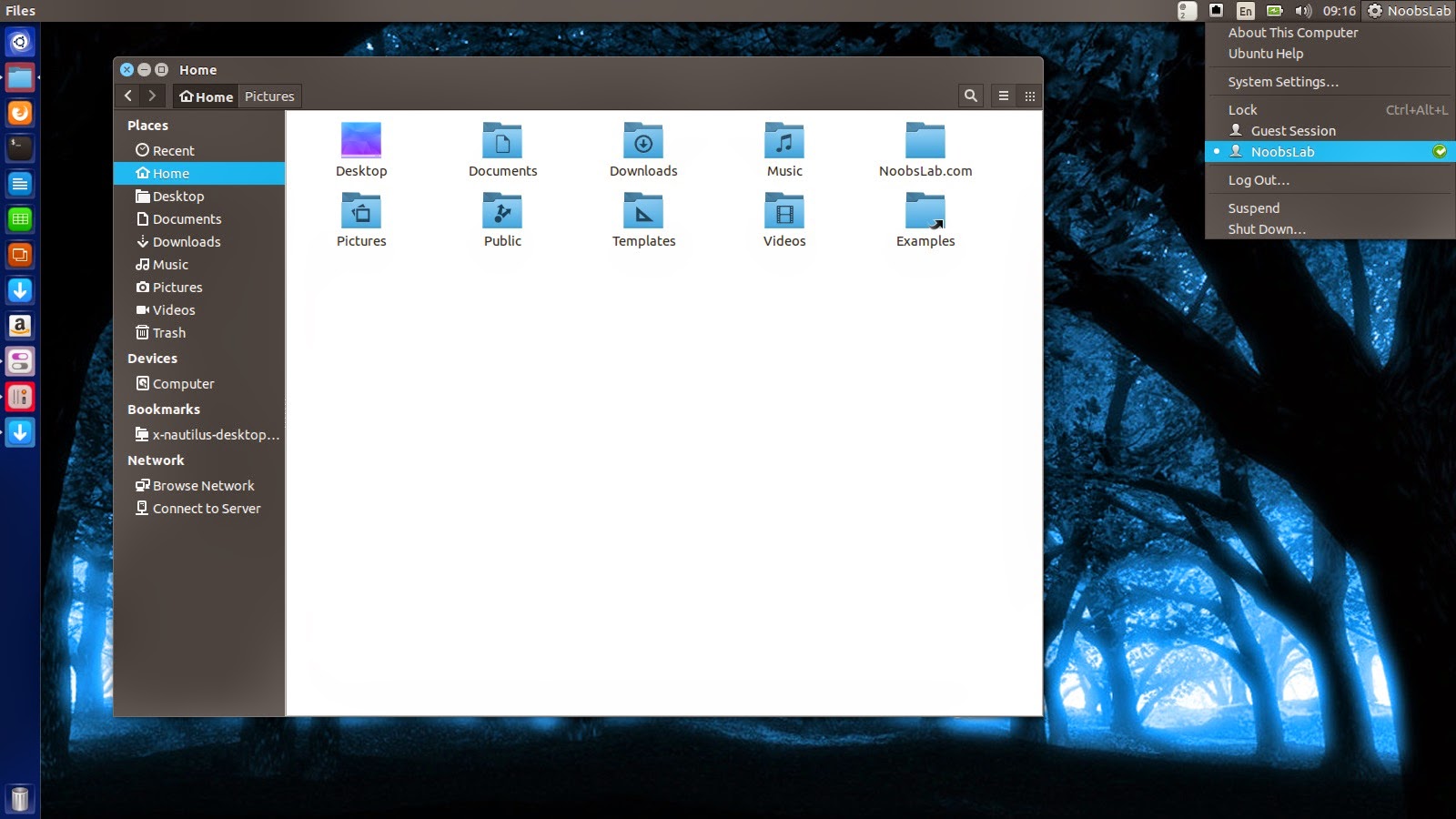The width and height of the screenshot is (1456, 819).
Task: Open the Downloads folder icon in file view
Action: (643, 140)
